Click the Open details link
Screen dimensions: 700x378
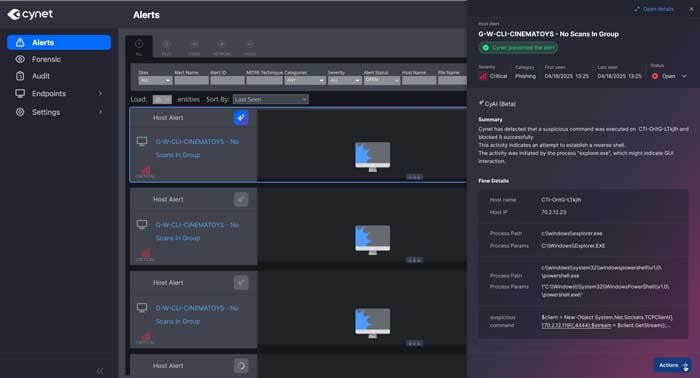coord(658,9)
